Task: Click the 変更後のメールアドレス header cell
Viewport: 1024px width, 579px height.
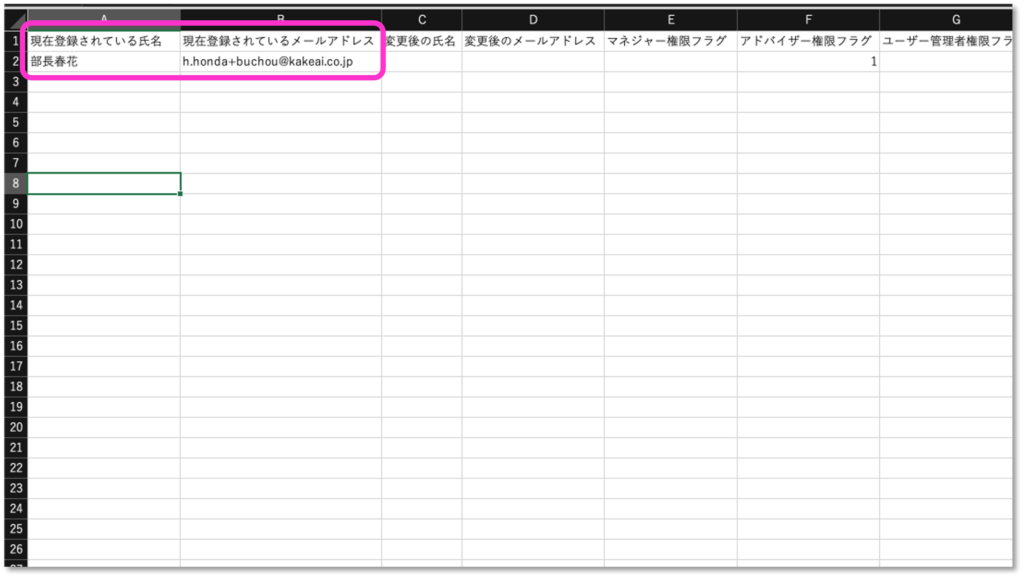Action: pos(533,41)
